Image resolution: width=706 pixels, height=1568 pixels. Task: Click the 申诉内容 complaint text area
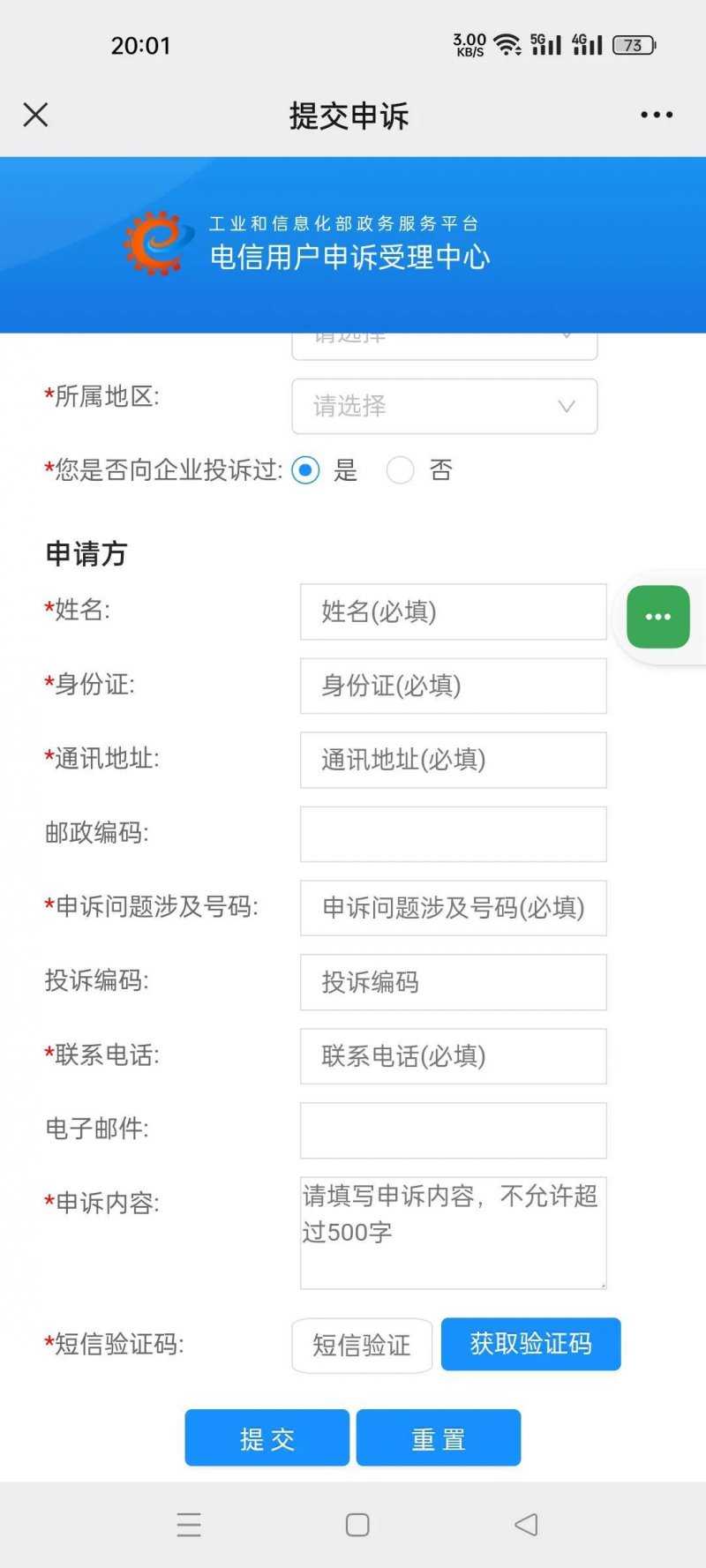[453, 1233]
